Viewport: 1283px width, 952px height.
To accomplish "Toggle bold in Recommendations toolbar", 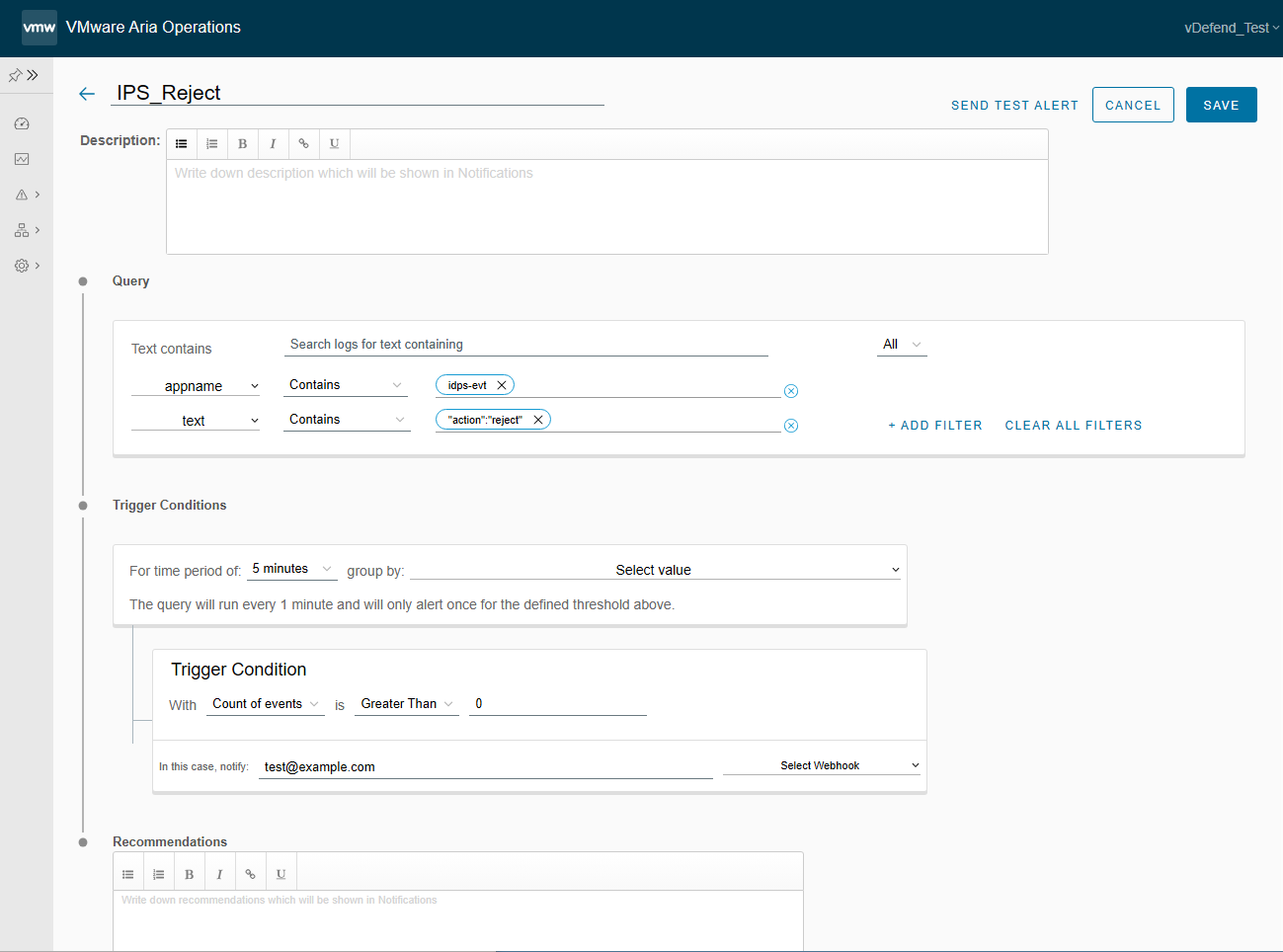I will pyautogui.click(x=190, y=875).
